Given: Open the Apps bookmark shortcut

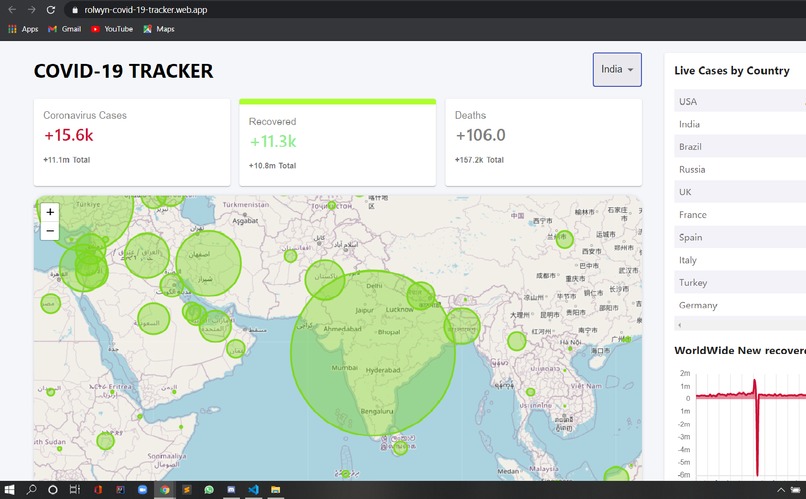Looking at the screenshot, I should click(23, 29).
